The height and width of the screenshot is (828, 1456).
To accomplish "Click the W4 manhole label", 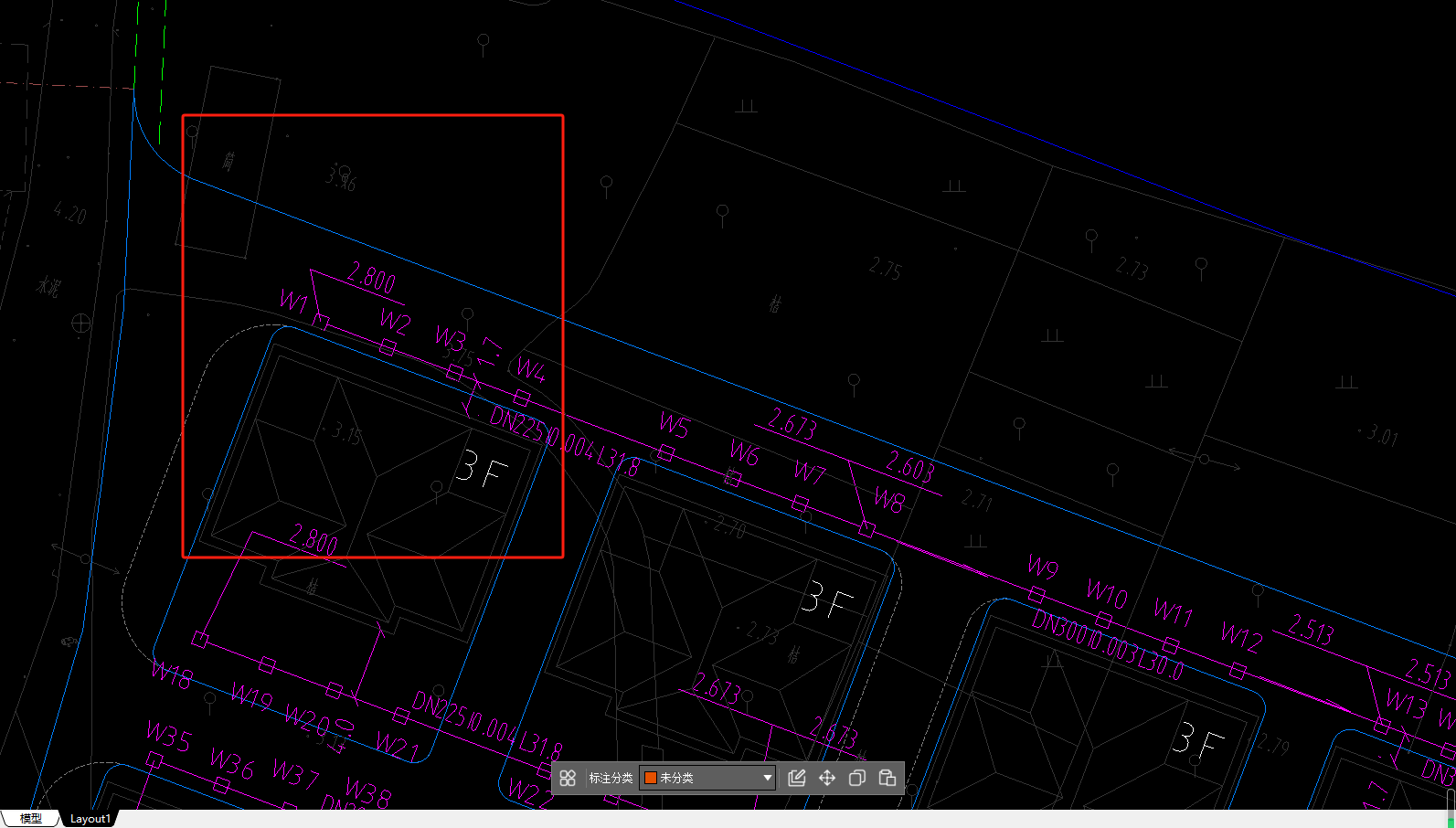I will click(x=531, y=370).
